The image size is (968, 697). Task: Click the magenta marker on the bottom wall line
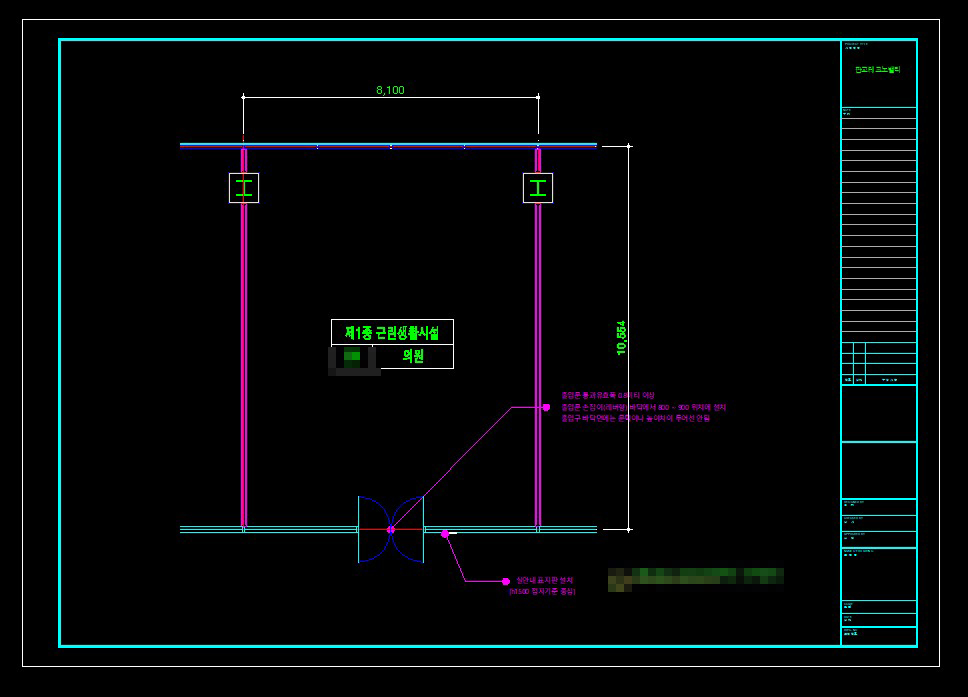click(x=445, y=534)
